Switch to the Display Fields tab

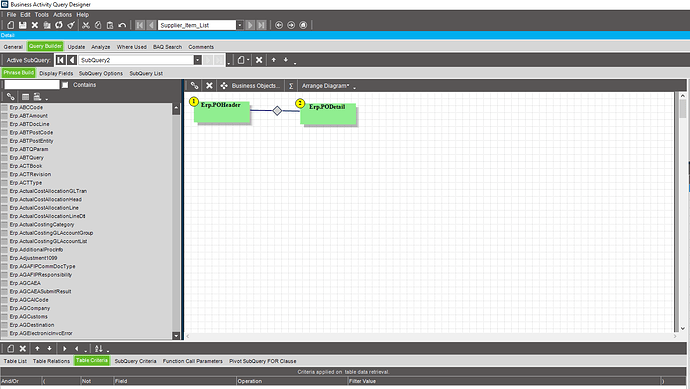56,73
